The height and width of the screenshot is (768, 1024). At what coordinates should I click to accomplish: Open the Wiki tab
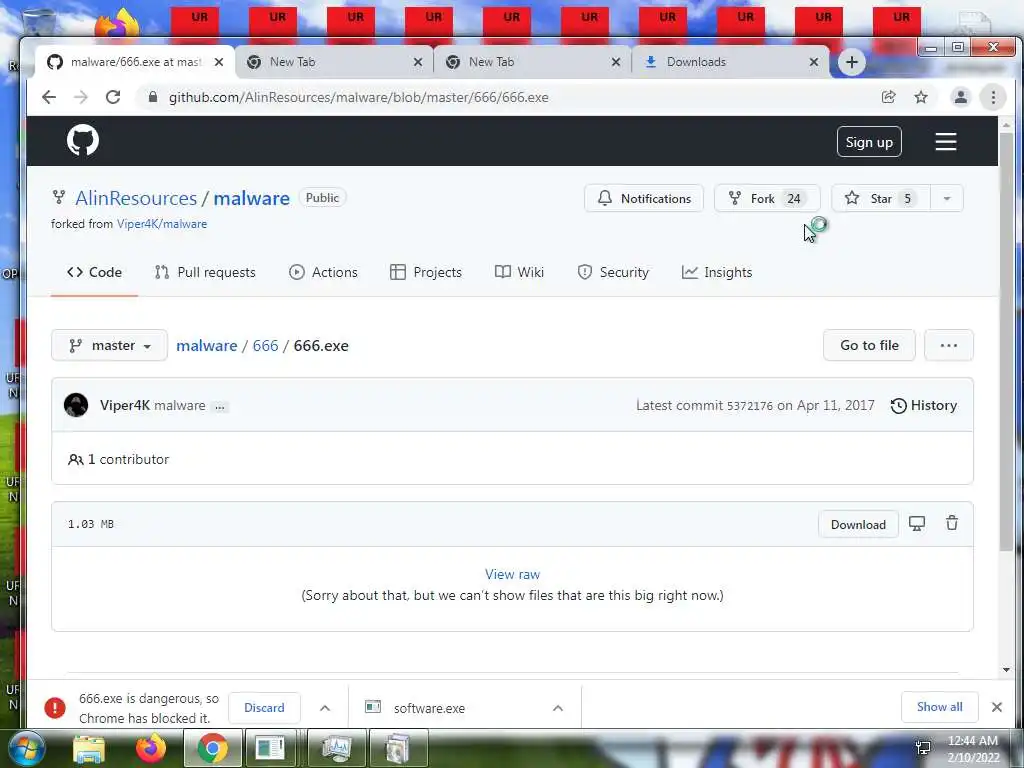point(519,272)
